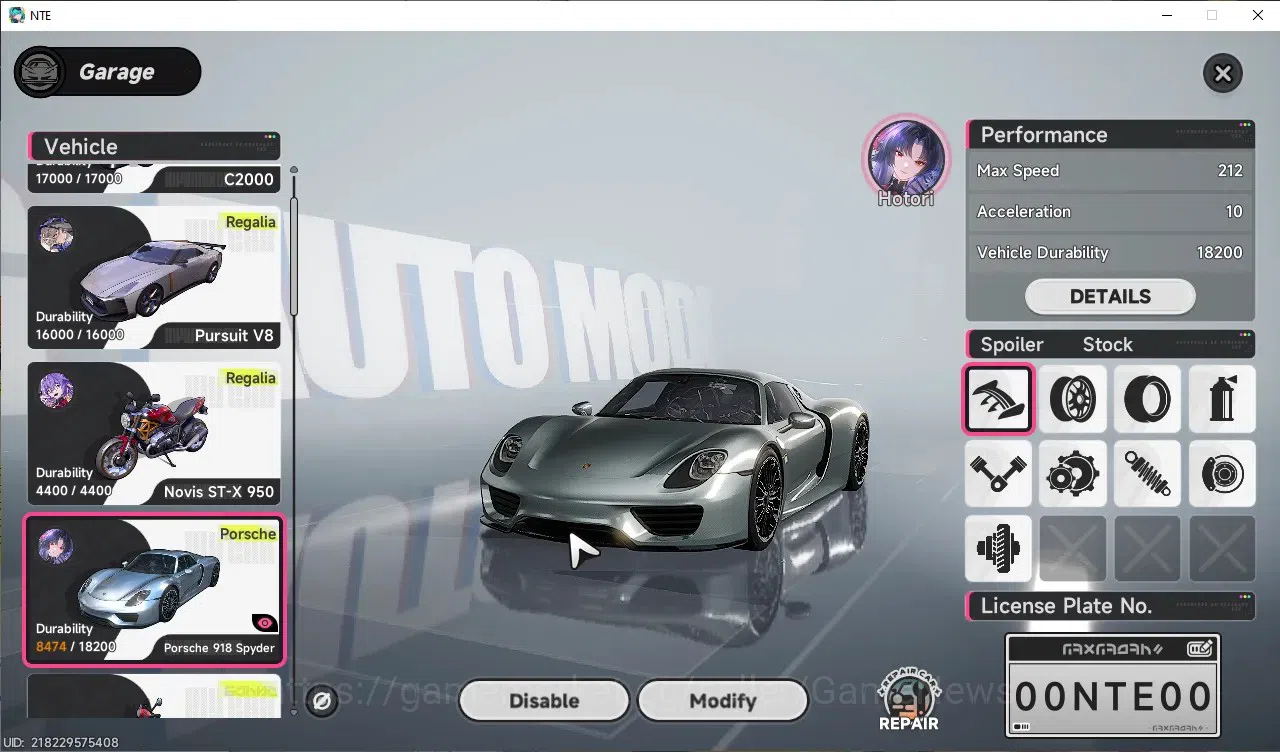Open the wheel rim modification slot
This screenshot has height=752, width=1280.
click(x=1073, y=398)
